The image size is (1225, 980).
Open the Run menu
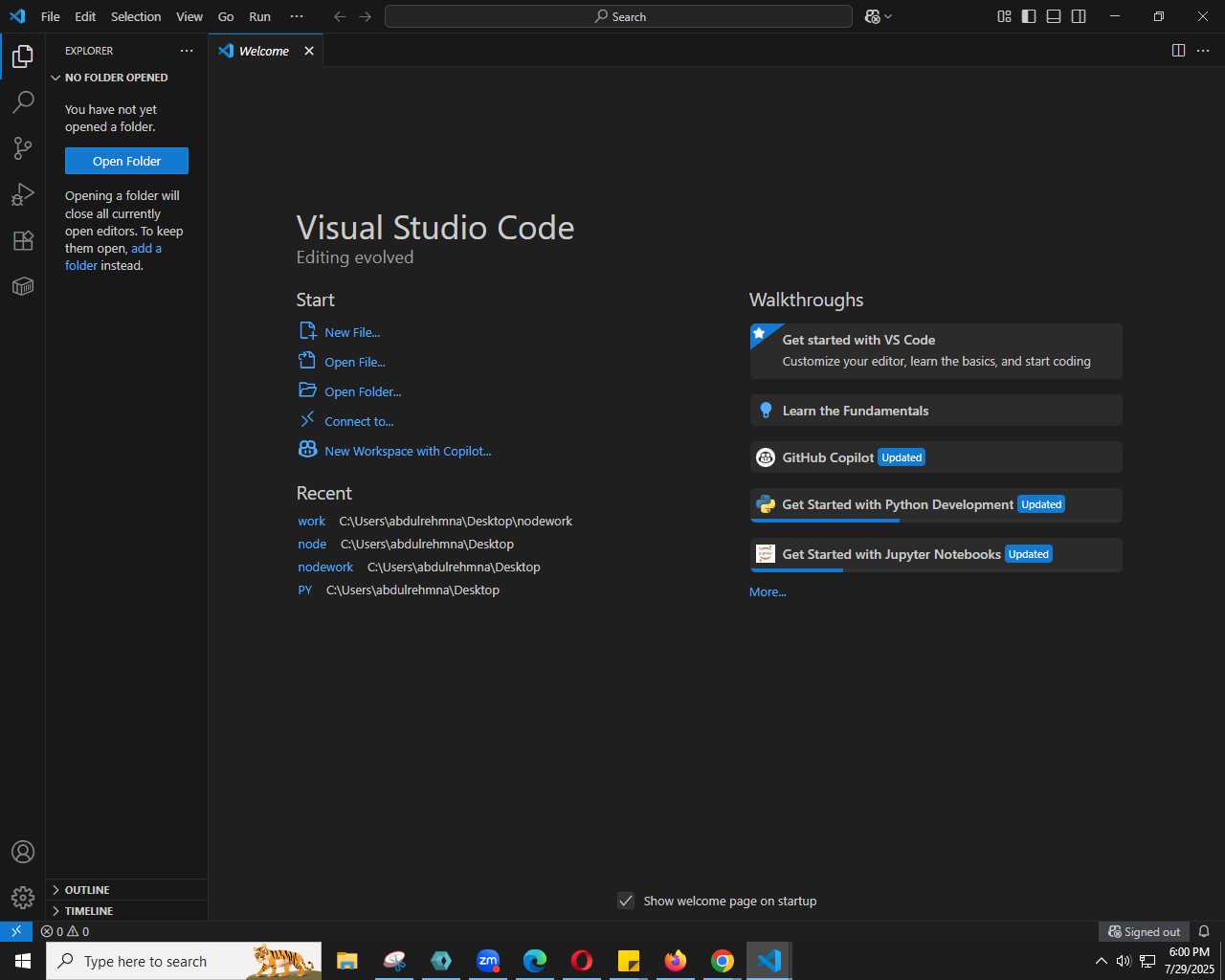(259, 16)
